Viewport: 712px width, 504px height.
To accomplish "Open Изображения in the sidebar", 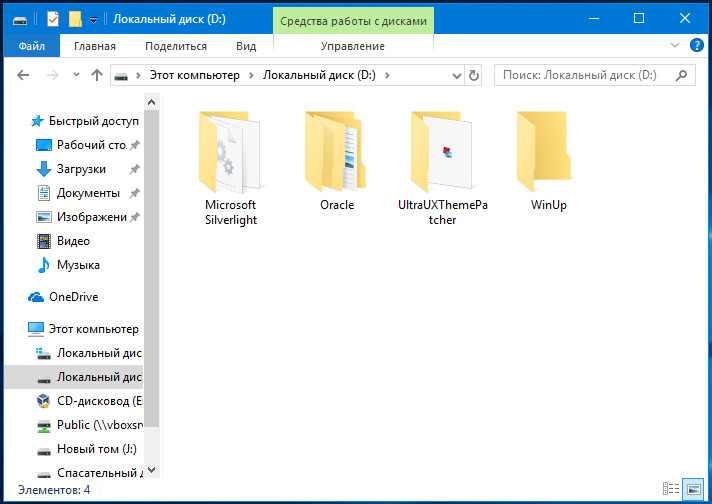I will [86, 217].
